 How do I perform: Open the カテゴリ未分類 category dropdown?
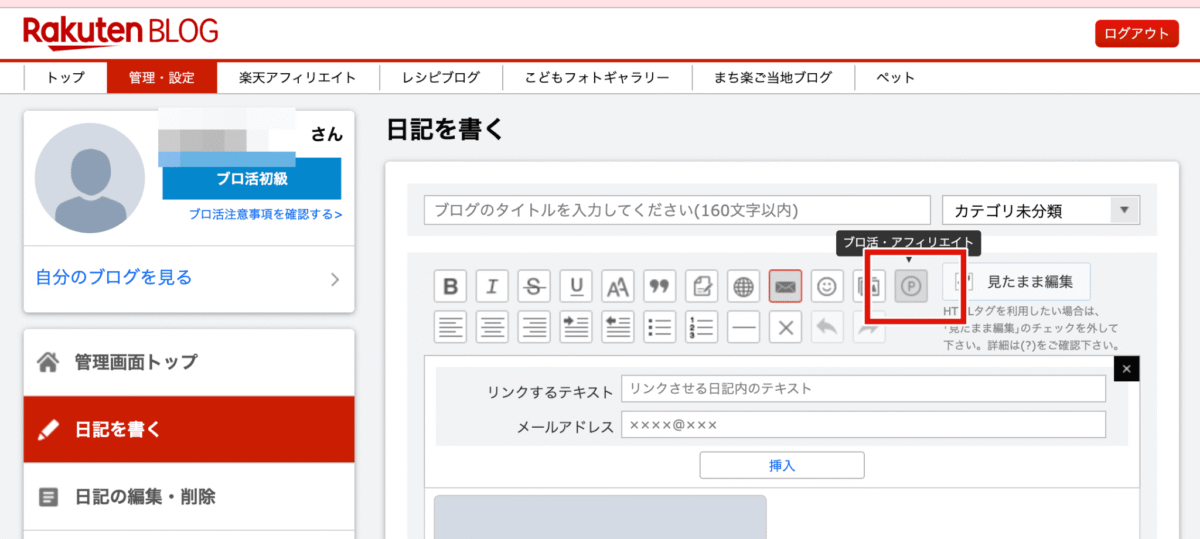point(1041,210)
